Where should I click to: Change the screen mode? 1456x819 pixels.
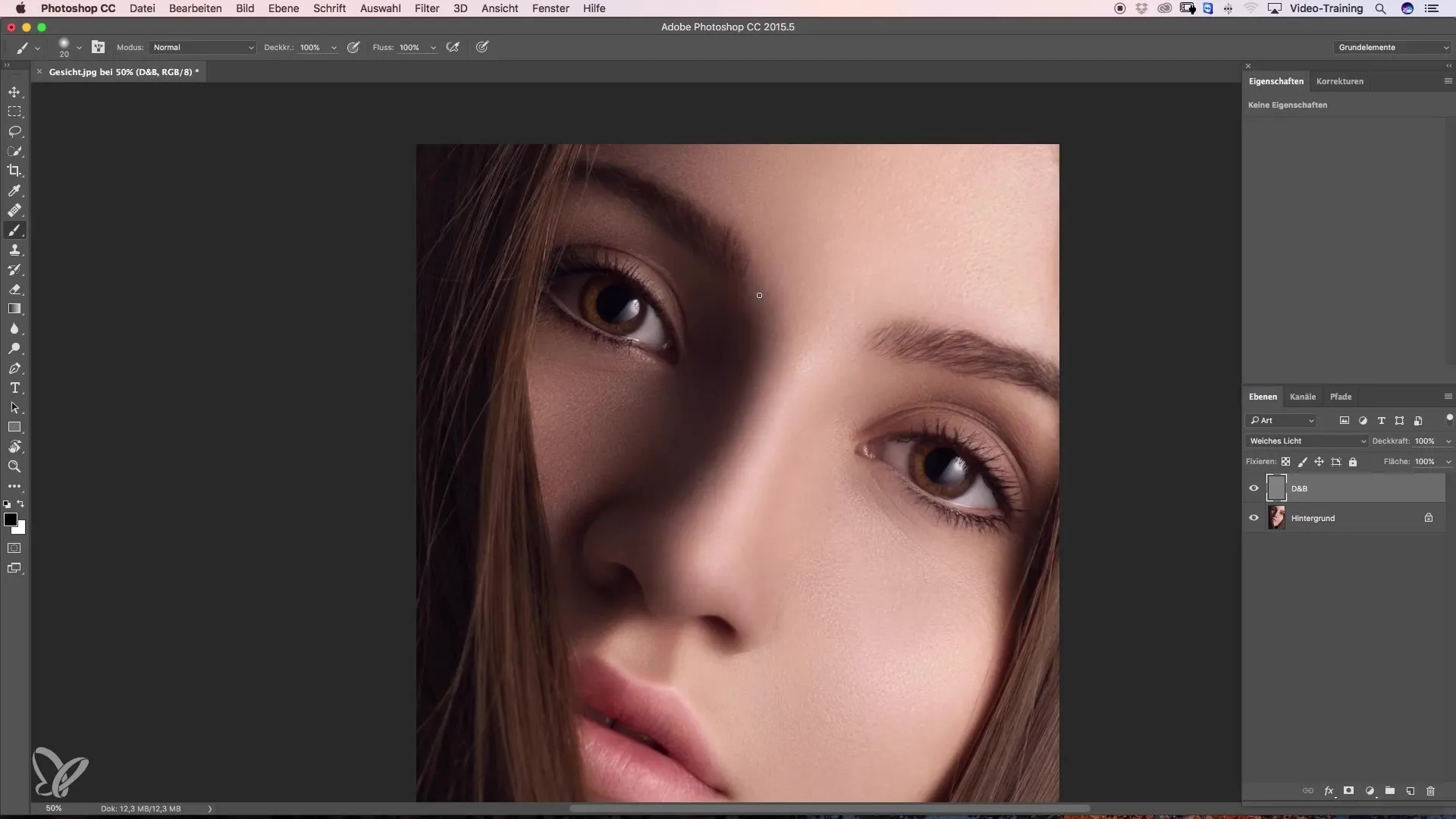14,568
